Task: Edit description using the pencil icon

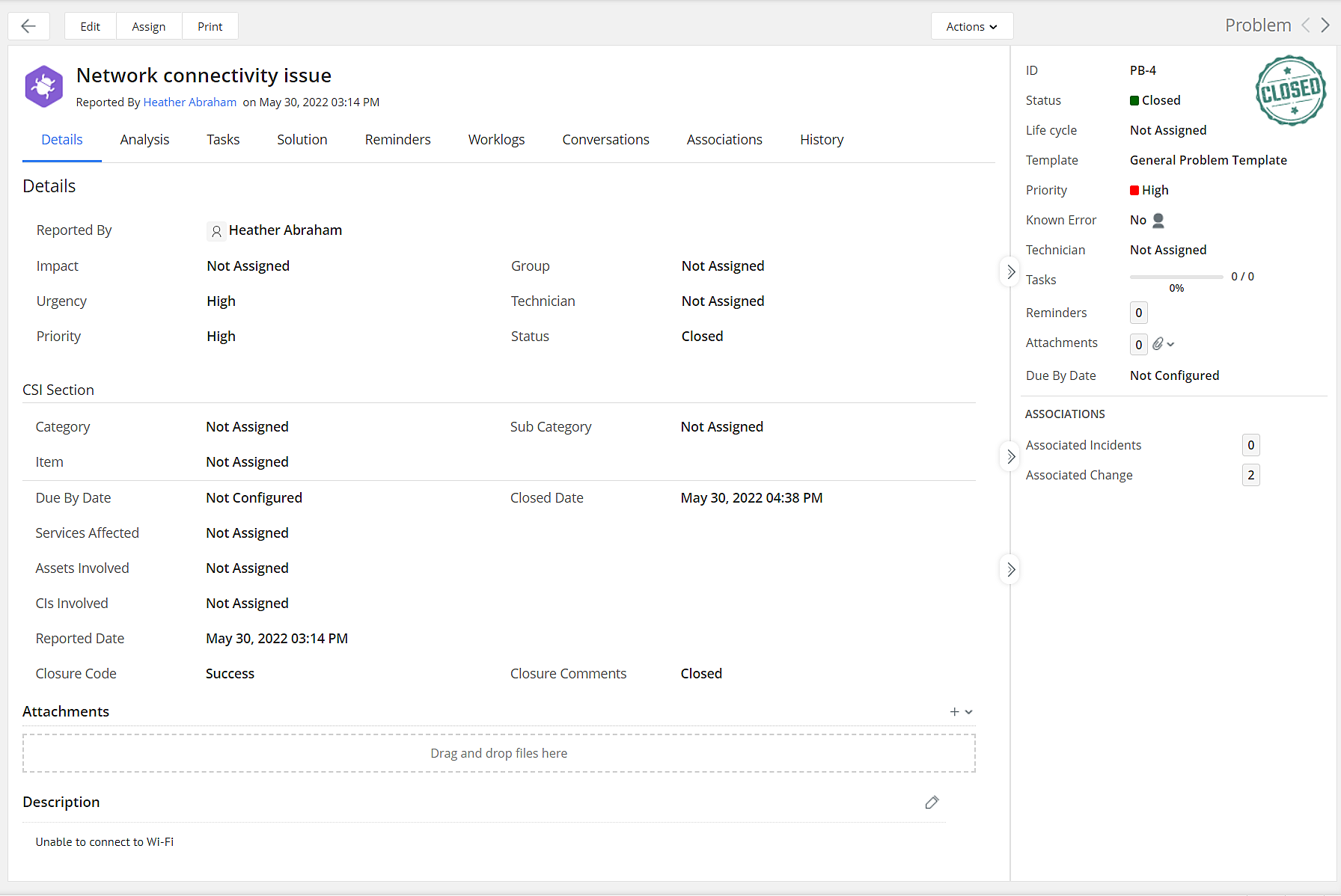Action: pyautogui.click(x=932, y=803)
